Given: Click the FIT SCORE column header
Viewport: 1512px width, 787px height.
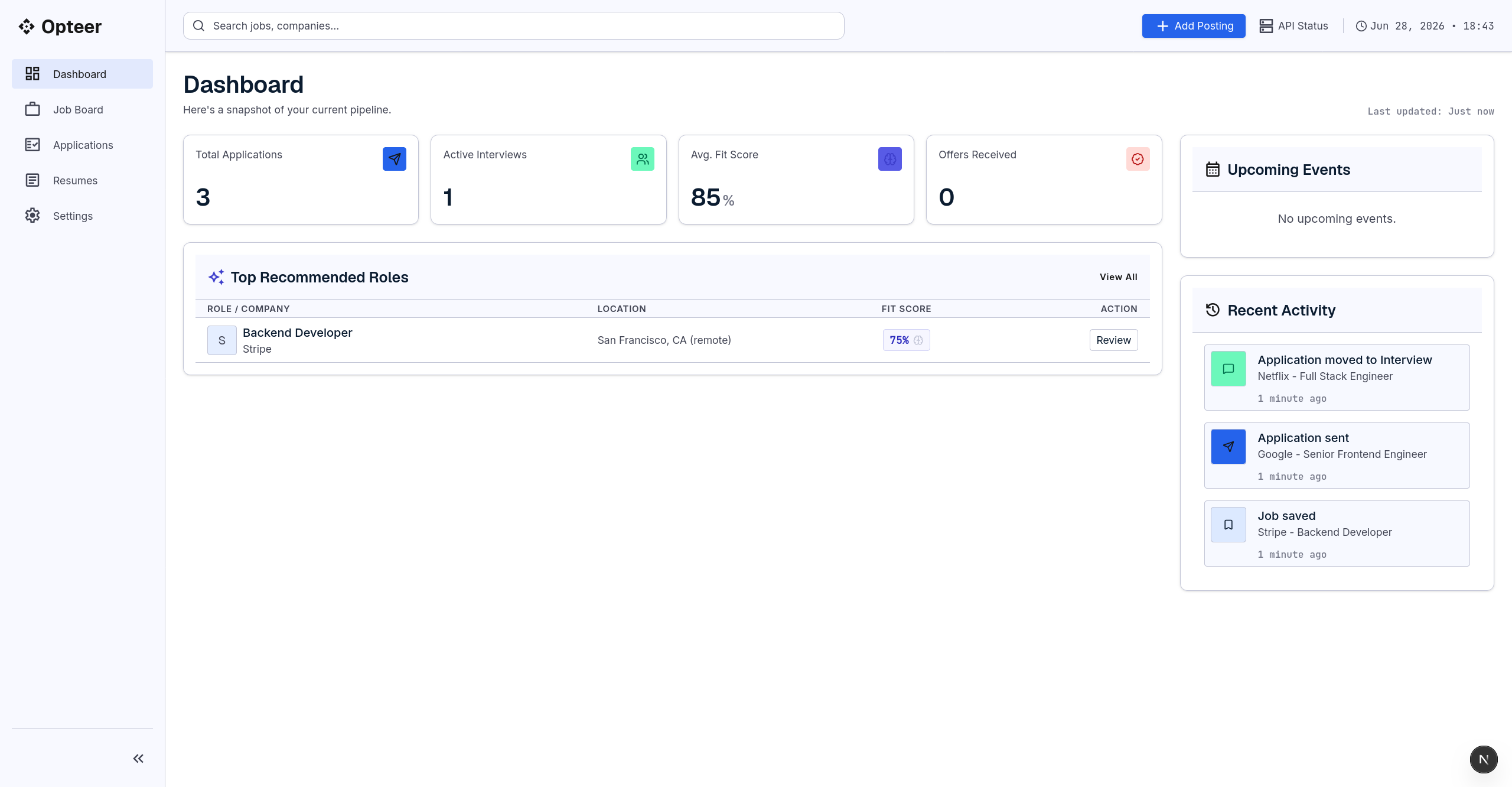Looking at the screenshot, I should click(906, 309).
